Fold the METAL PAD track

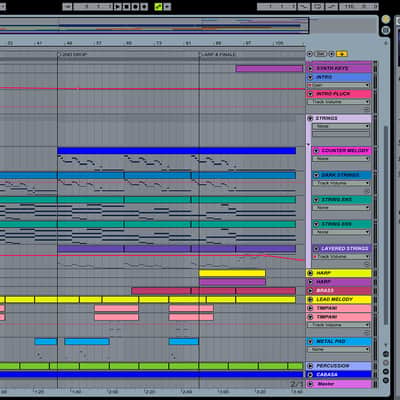coord(310,341)
